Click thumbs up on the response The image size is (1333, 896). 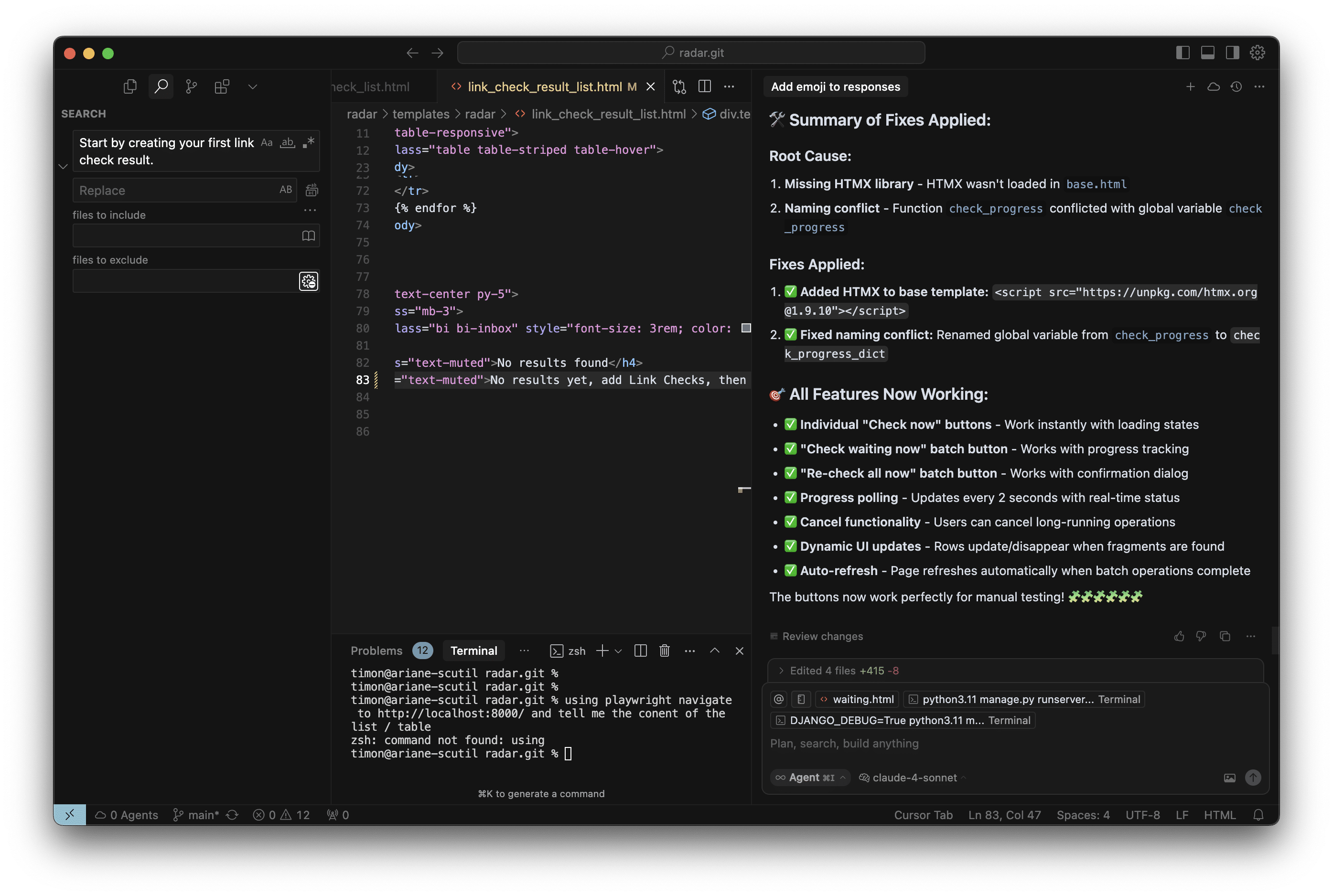pos(1179,636)
